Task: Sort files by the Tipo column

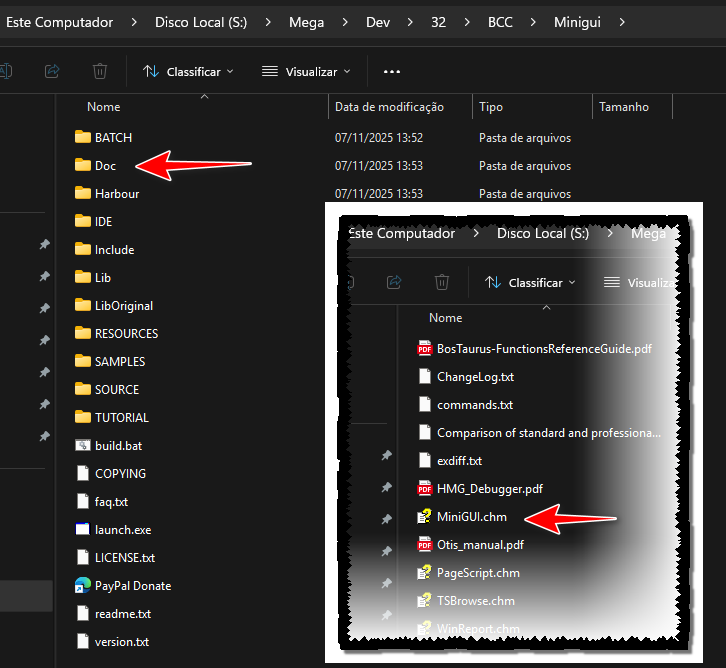Action: point(491,107)
